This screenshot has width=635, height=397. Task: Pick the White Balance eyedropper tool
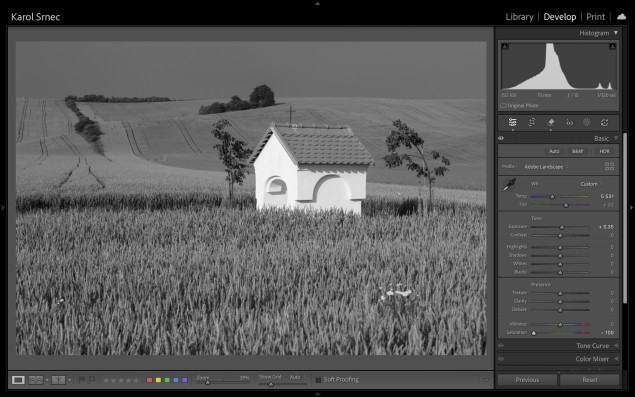pos(509,185)
